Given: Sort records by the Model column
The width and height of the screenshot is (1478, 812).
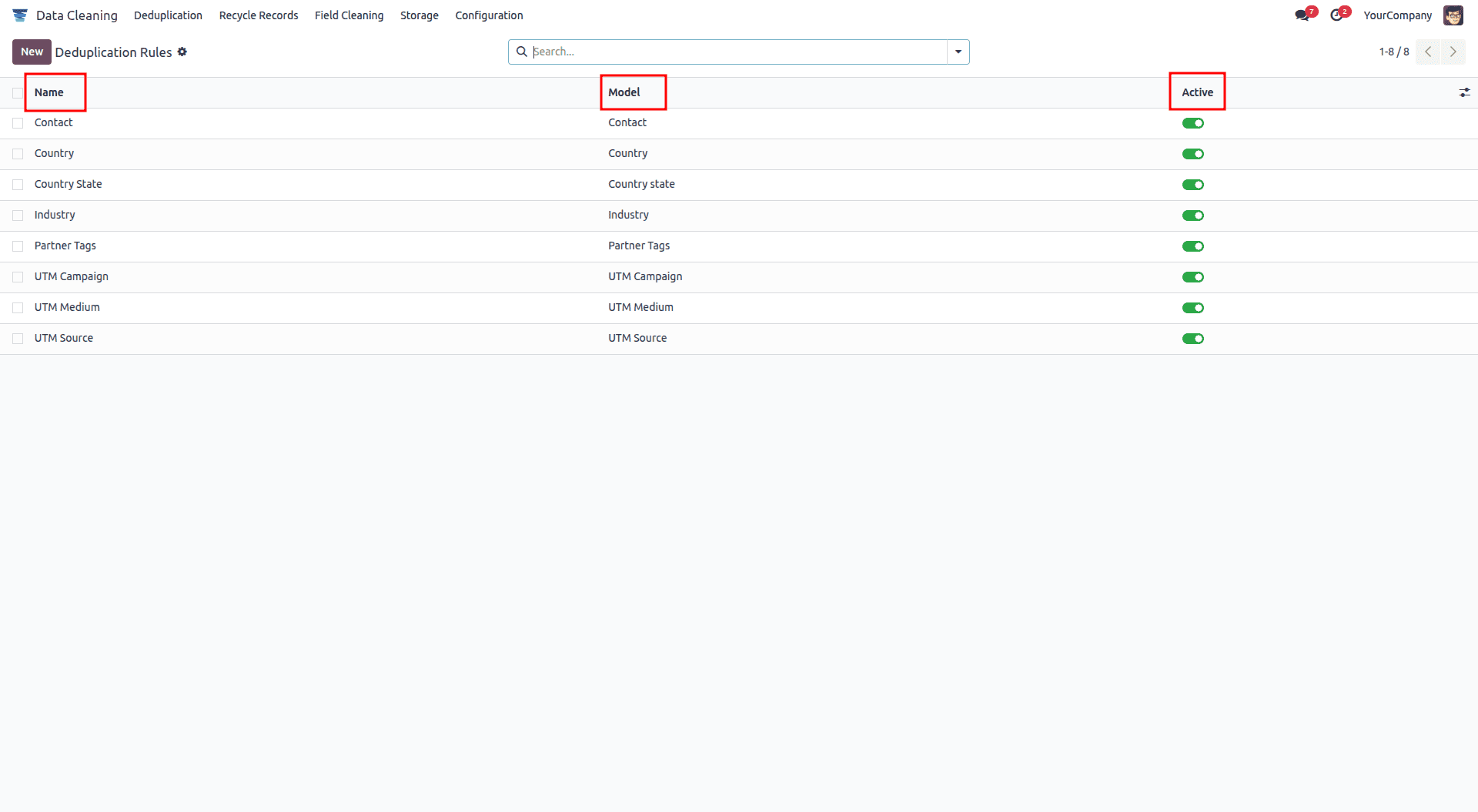Looking at the screenshot, I should (626, 92).
